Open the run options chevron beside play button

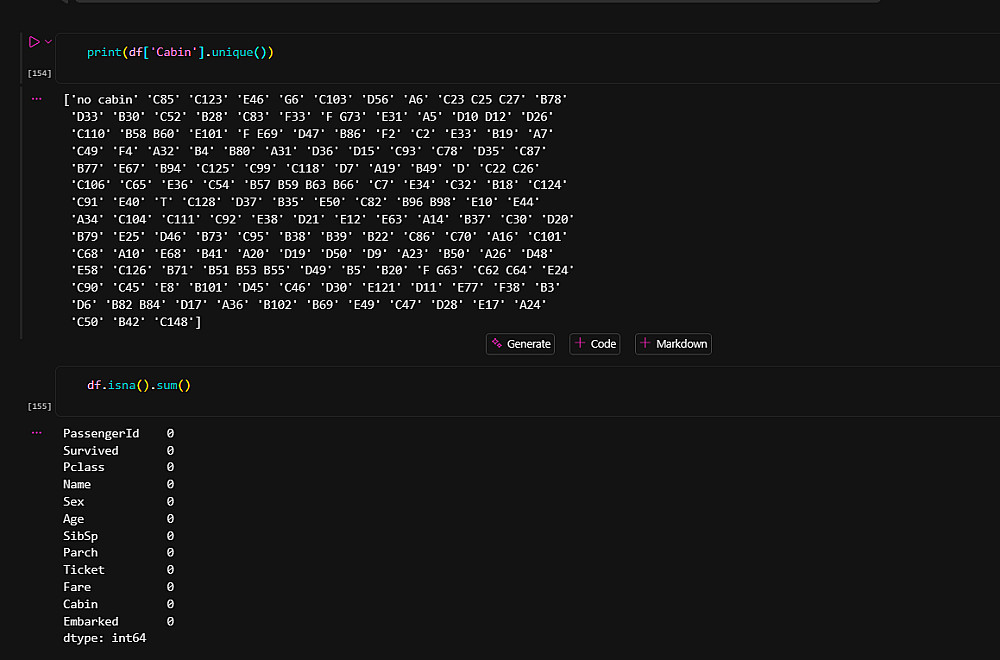click(48, 42)
